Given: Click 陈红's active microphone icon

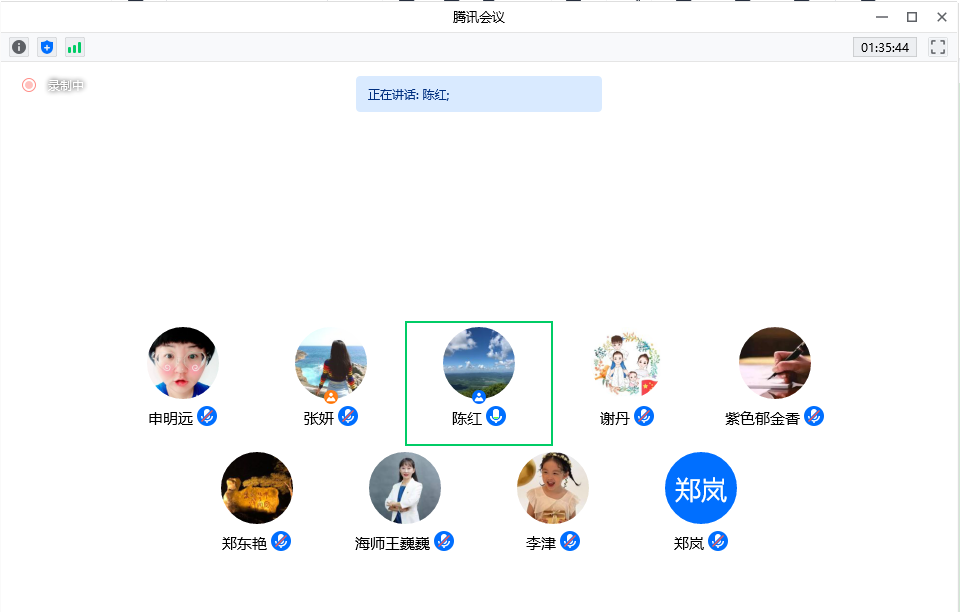Looking at the screenshot, I should pyautogui.click(x=496, y=416).
